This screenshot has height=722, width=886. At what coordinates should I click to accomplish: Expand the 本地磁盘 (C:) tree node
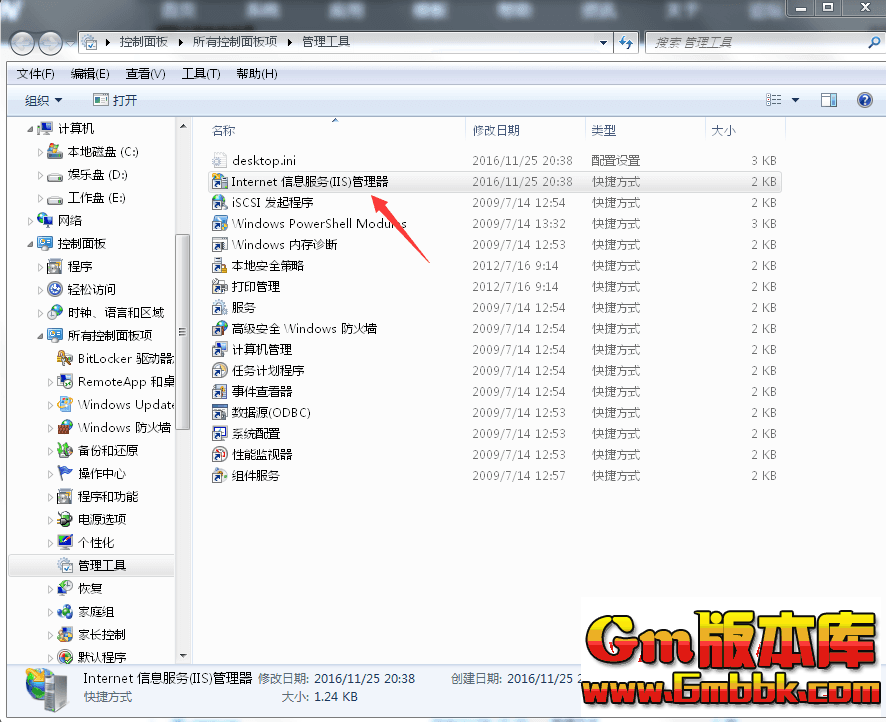click(x=41, y=152)
